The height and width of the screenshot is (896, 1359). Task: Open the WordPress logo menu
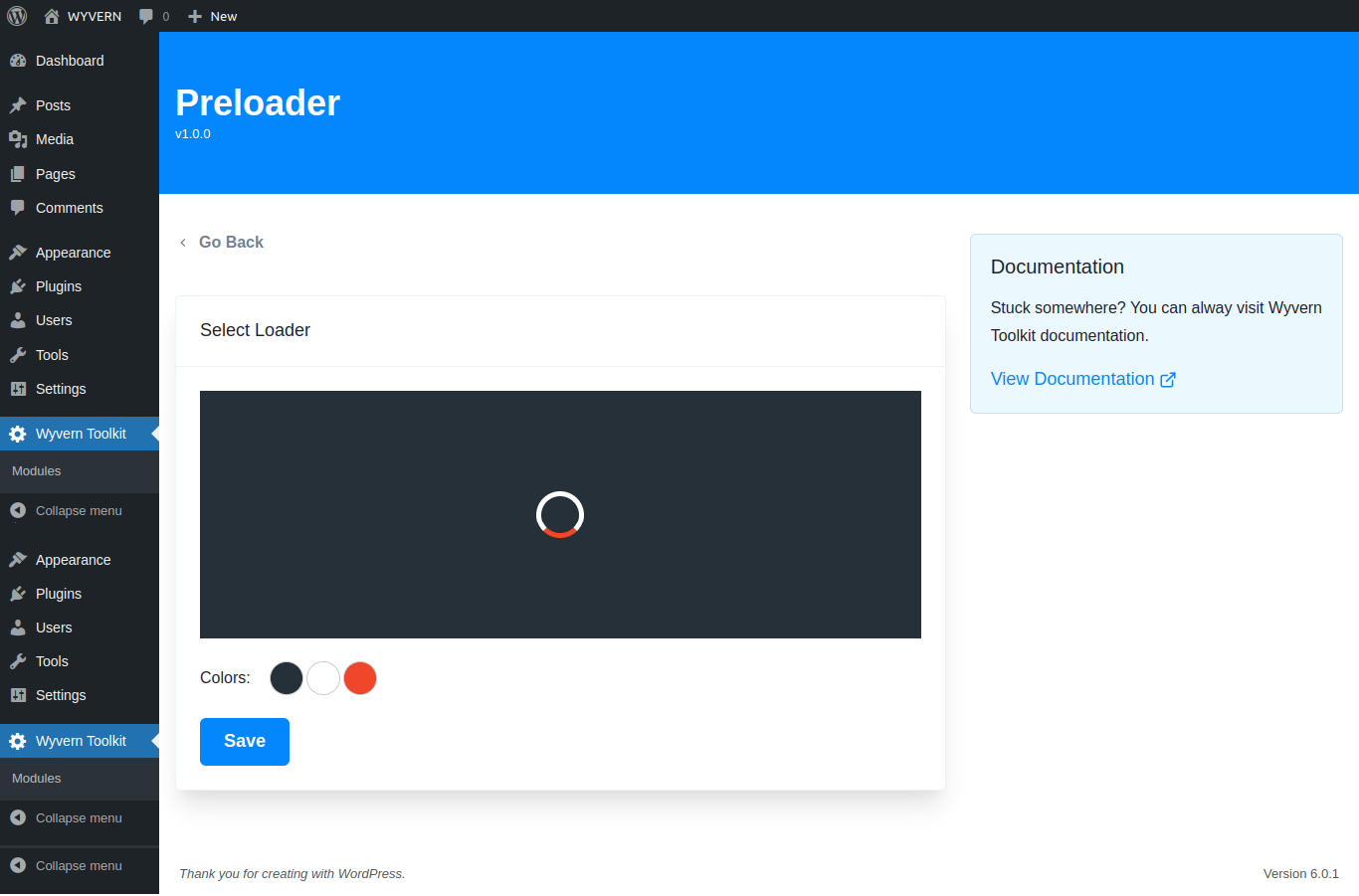[x=17, y=16]
